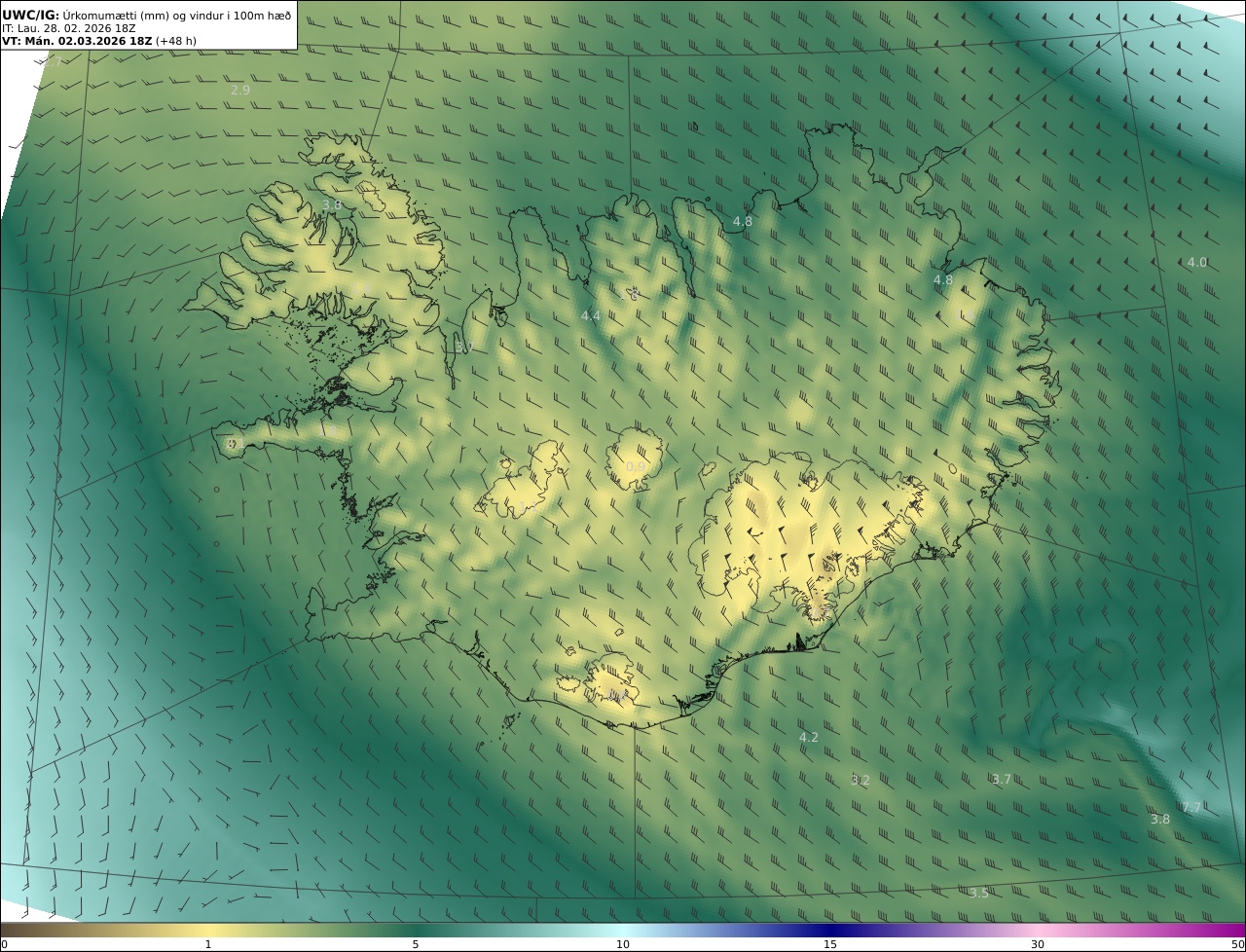Click the 4.0 value label on map
1246x952 pixels.
1197,263
